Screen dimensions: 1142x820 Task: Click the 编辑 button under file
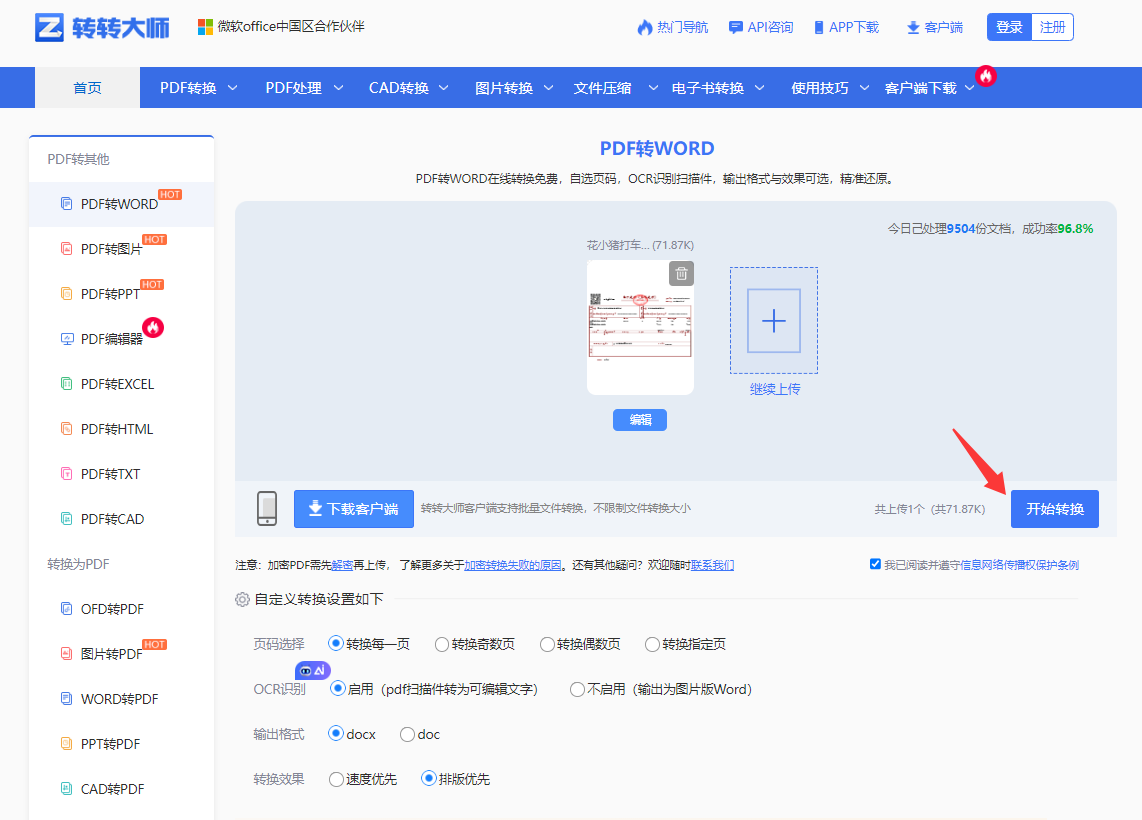coord(639,420)
